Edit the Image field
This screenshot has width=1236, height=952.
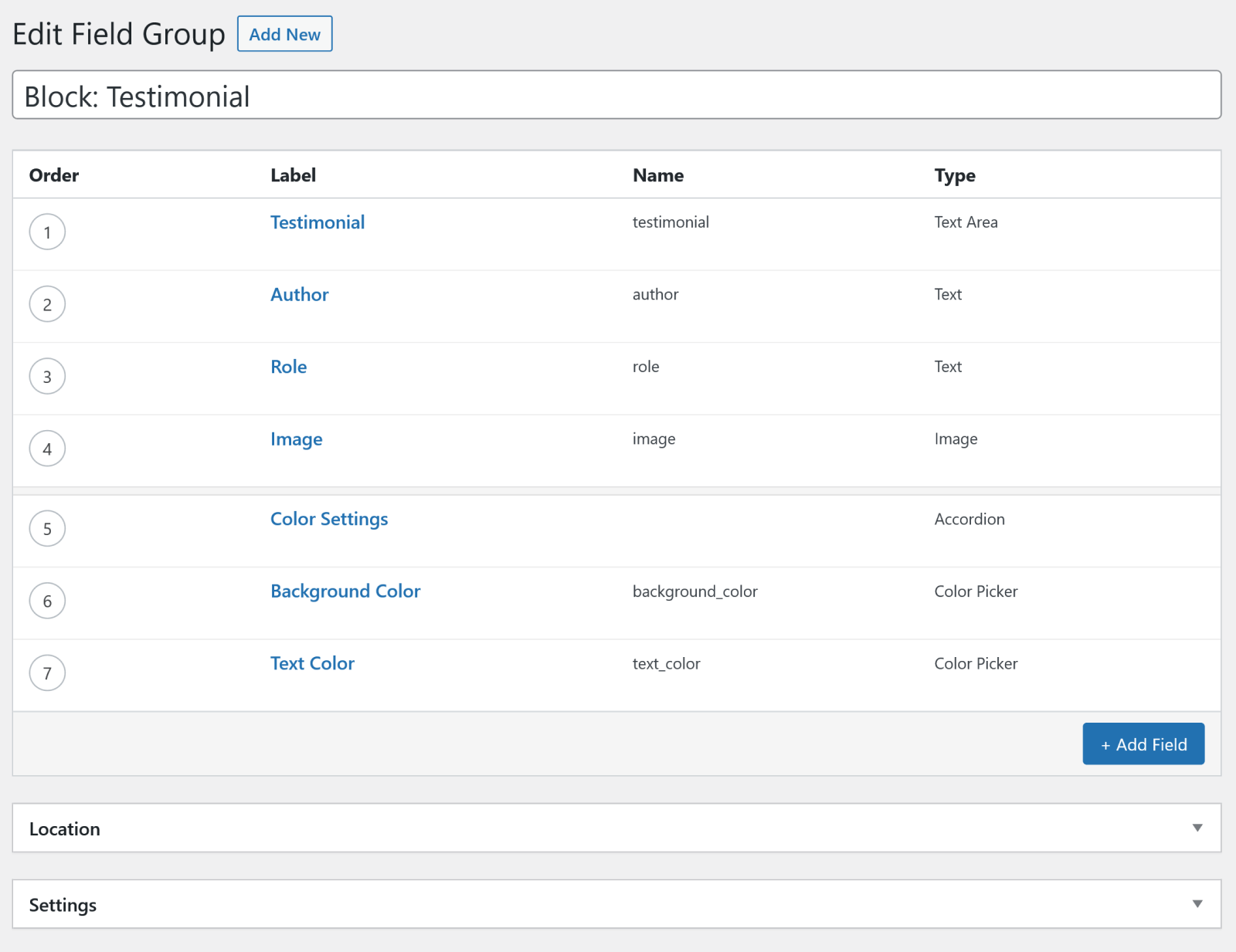coord(297,439)
